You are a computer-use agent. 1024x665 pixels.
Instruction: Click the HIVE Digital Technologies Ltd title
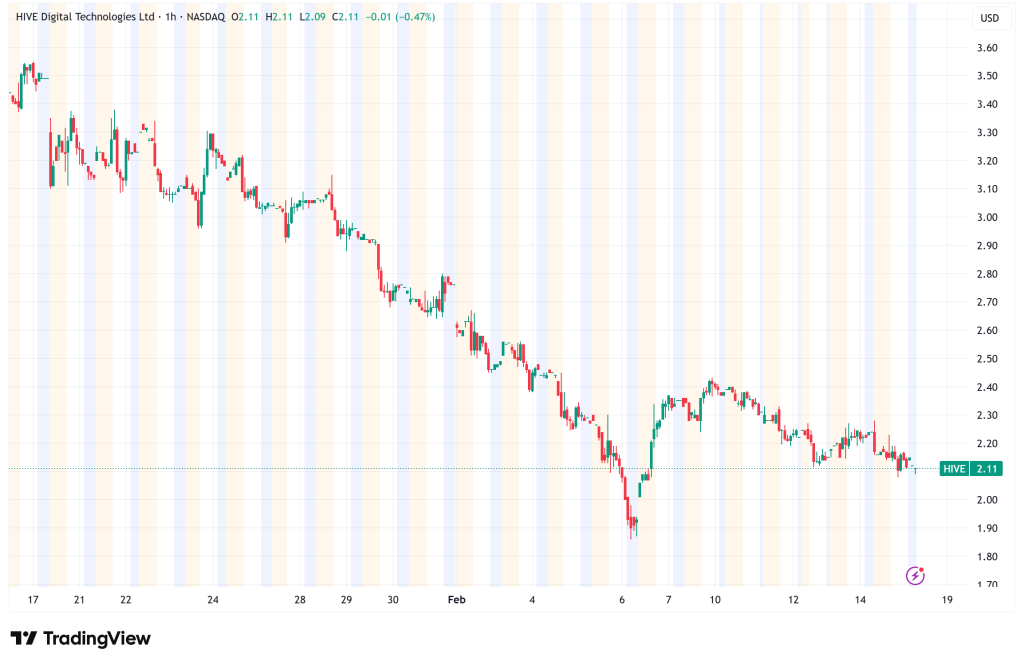click(x=85, y=17)
